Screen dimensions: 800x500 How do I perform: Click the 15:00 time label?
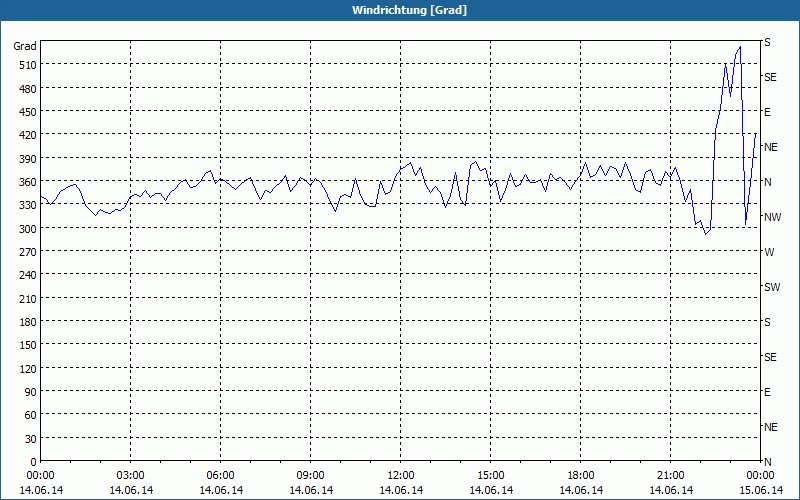pos(491,476)
